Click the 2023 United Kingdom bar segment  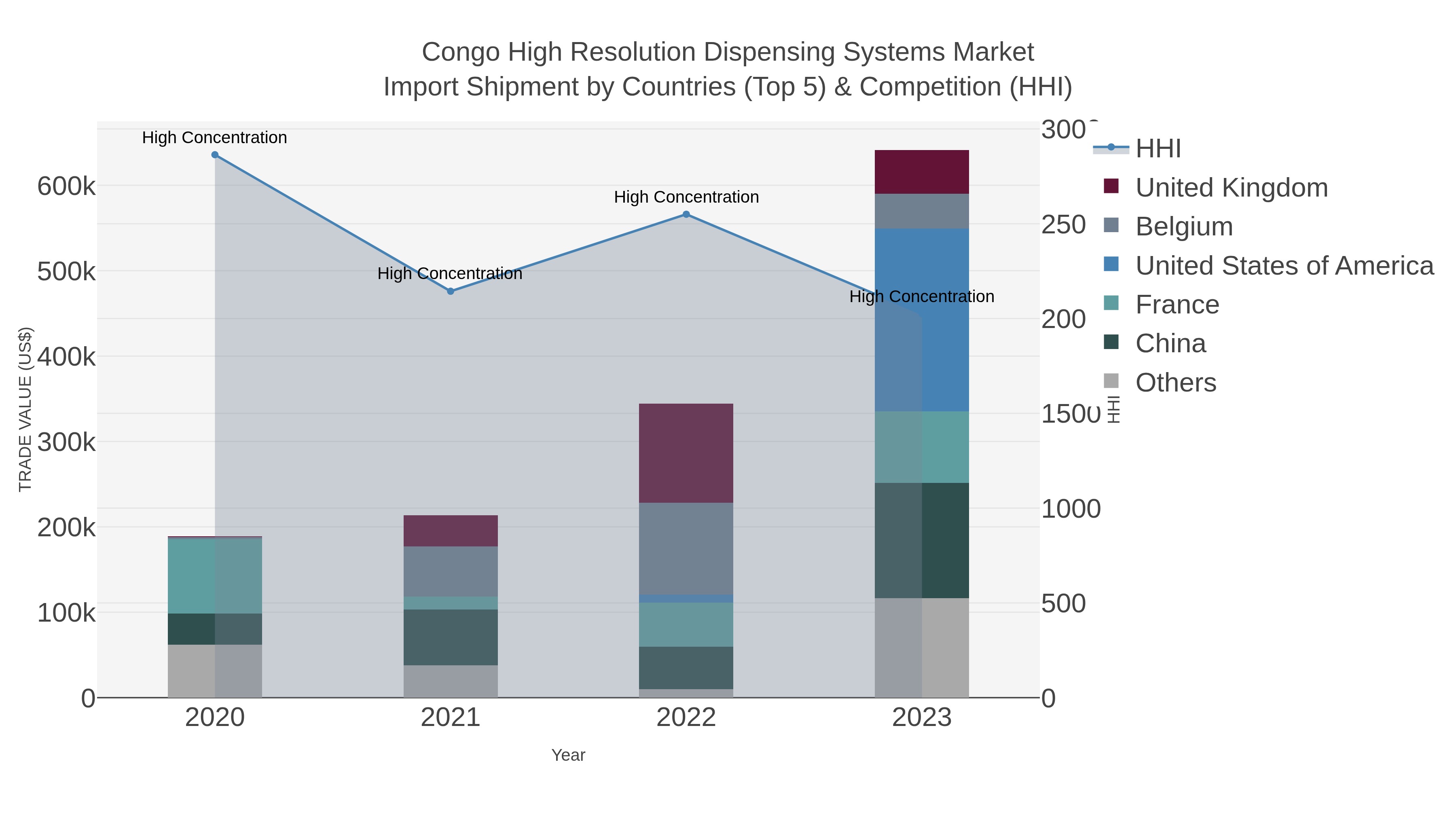tap(922, 172)
